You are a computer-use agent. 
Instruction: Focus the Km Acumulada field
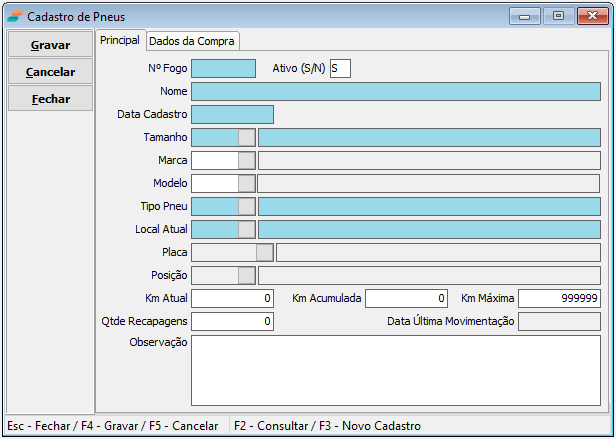(x=406, y=298)
